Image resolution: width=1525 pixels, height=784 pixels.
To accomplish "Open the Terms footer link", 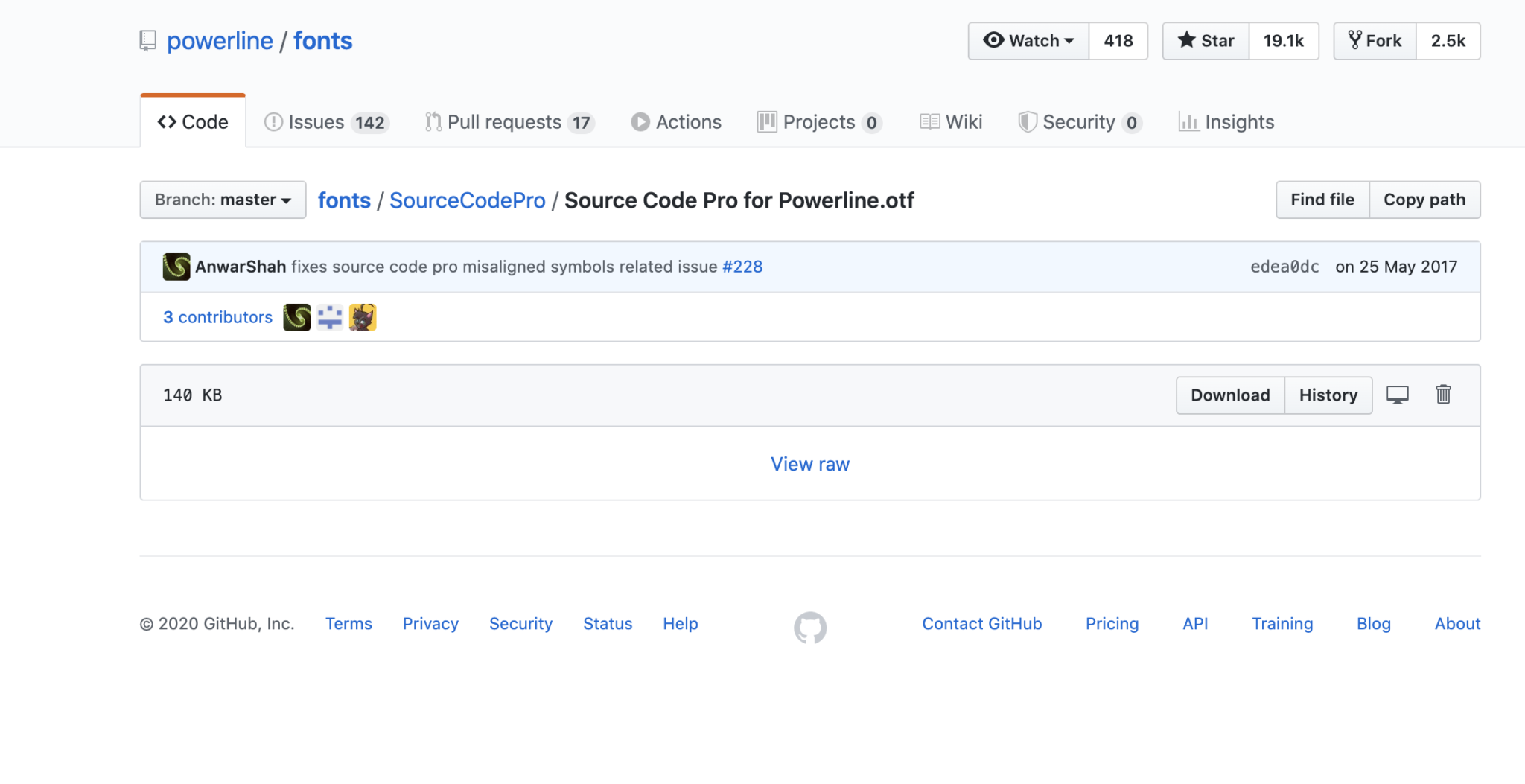I will tap(348, 624).
